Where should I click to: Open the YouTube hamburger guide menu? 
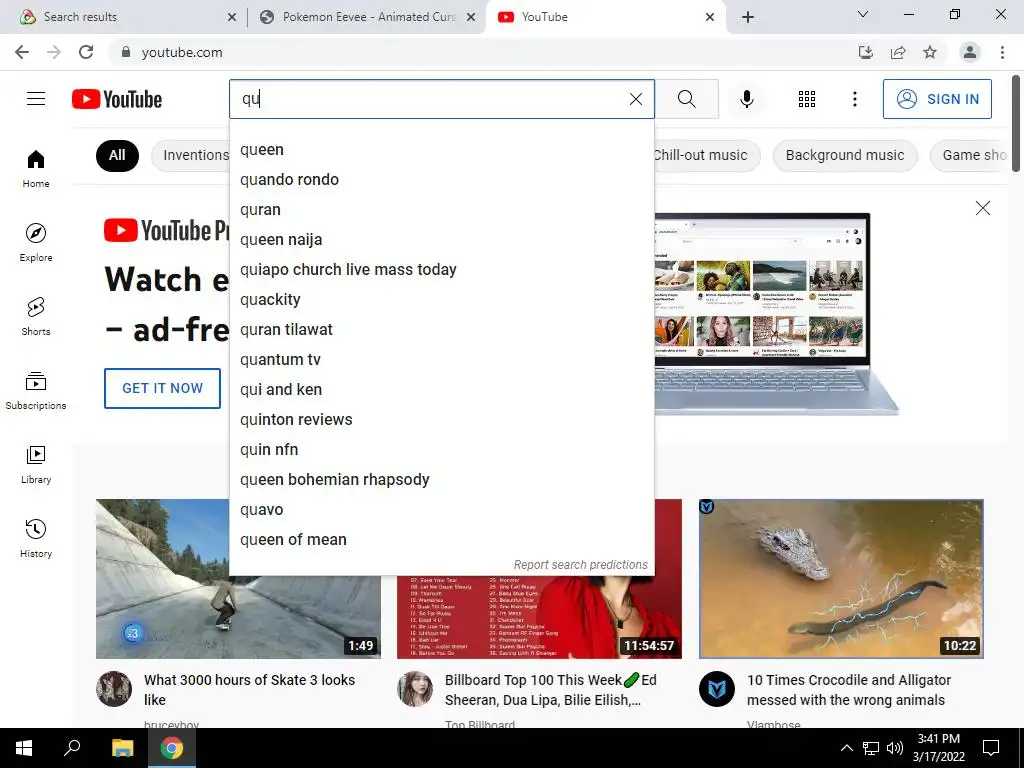pyautogui.click(x=36, y=99)
